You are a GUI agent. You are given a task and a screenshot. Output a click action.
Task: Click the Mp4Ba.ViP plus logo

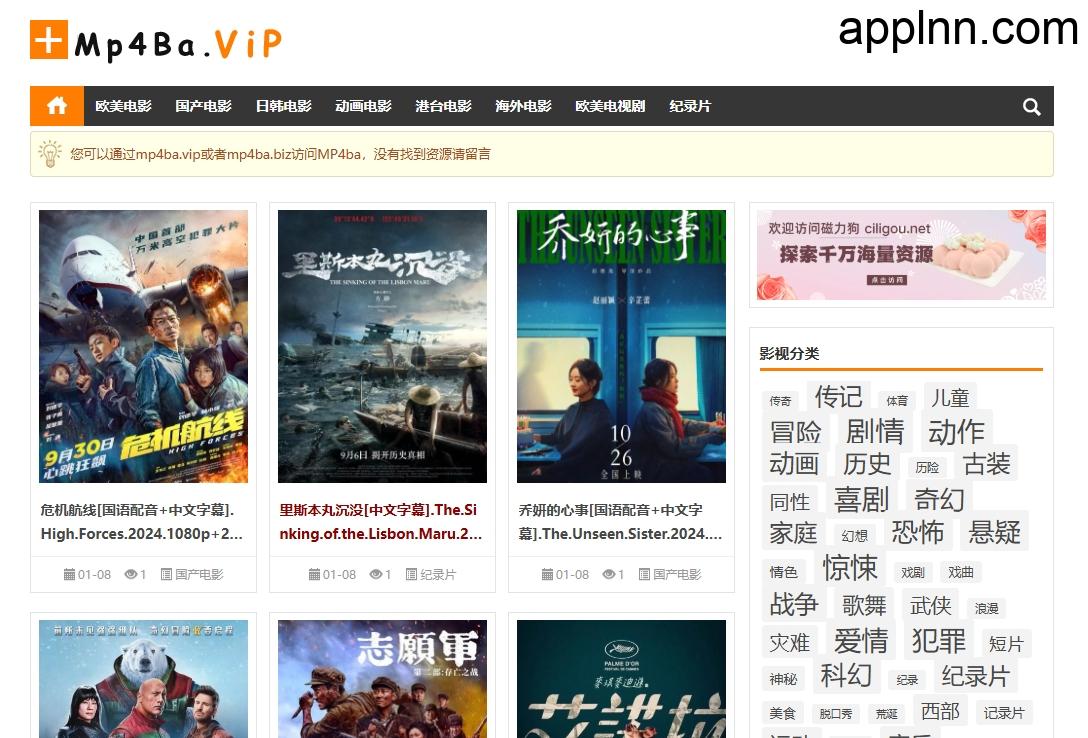(49, 40)
